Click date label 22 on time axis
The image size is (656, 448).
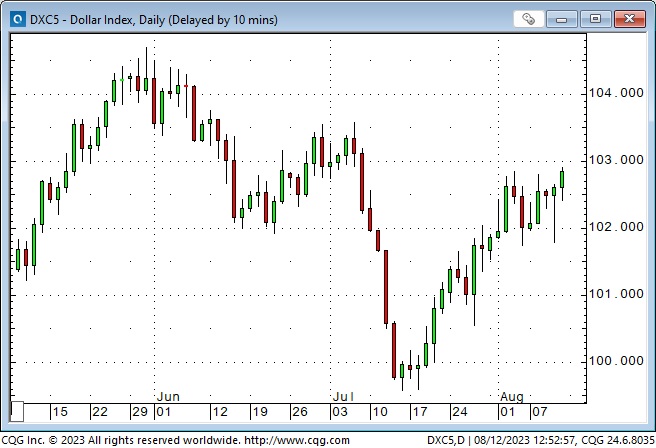100,412
